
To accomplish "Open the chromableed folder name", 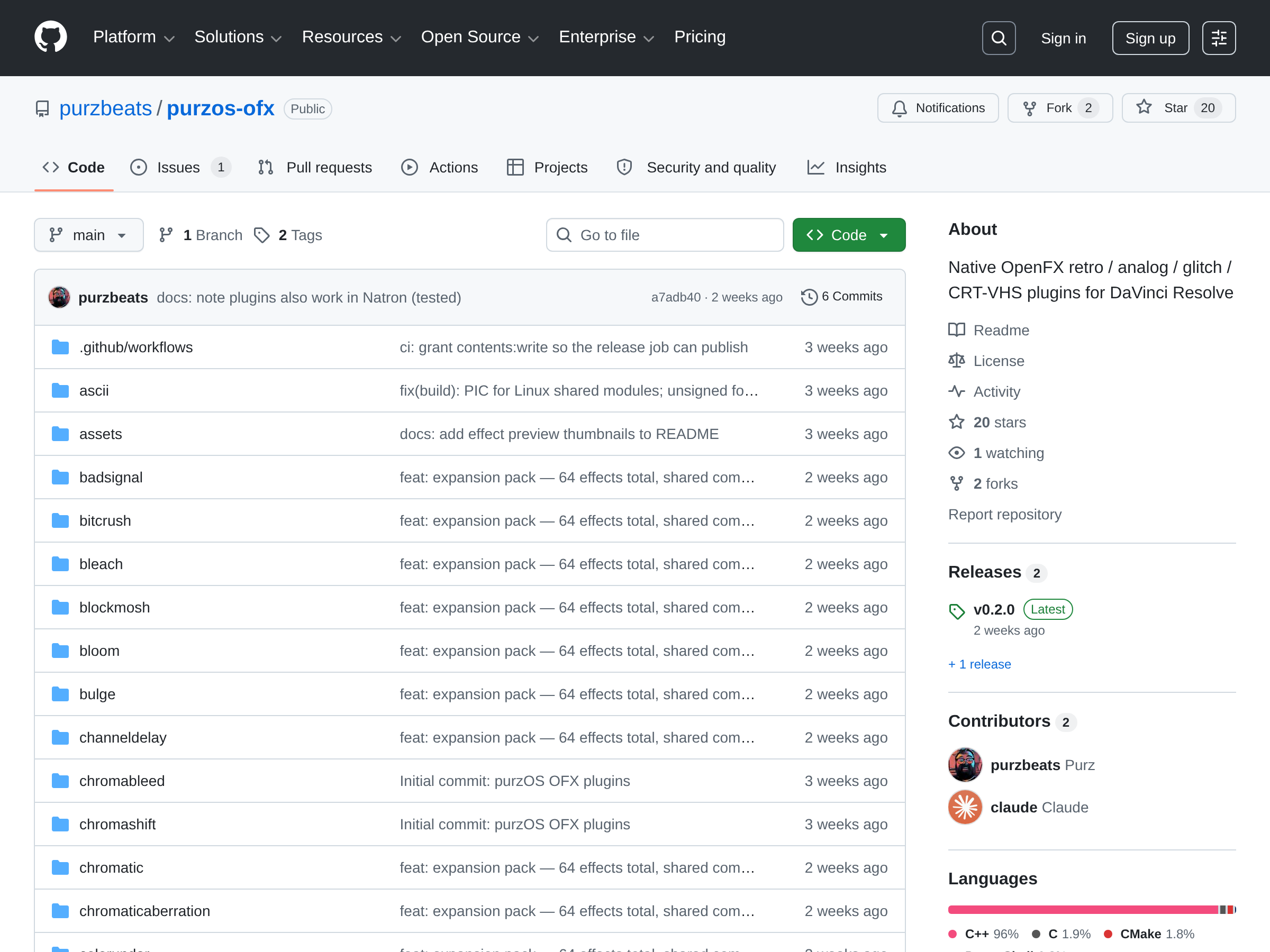I will point(122,781).
